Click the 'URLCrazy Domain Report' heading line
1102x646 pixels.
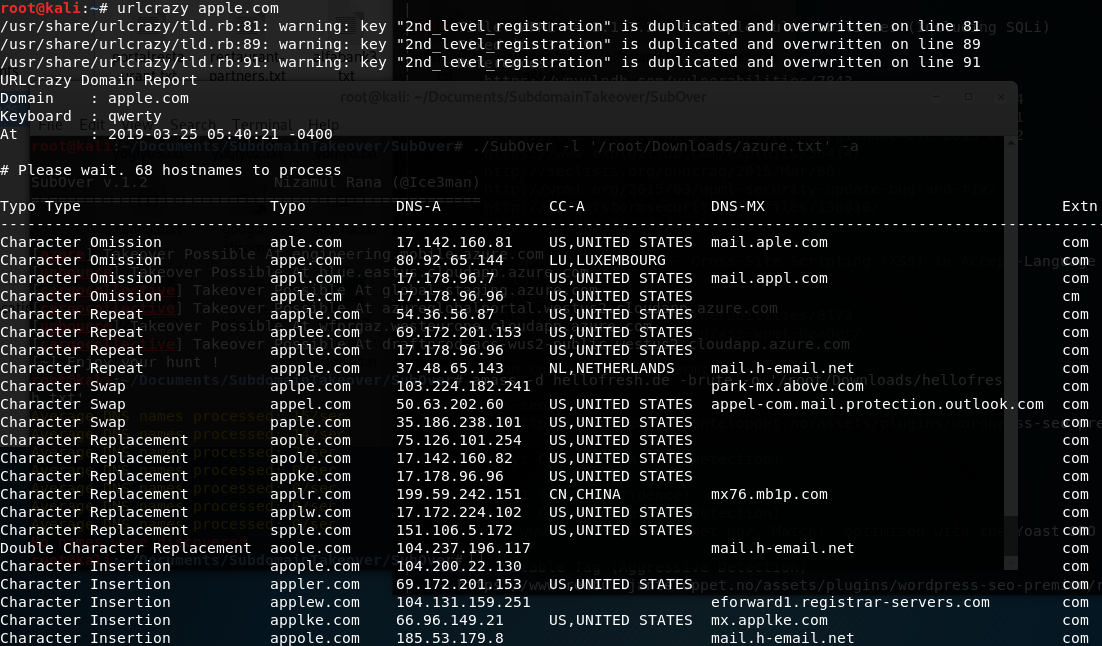(99, 80)
